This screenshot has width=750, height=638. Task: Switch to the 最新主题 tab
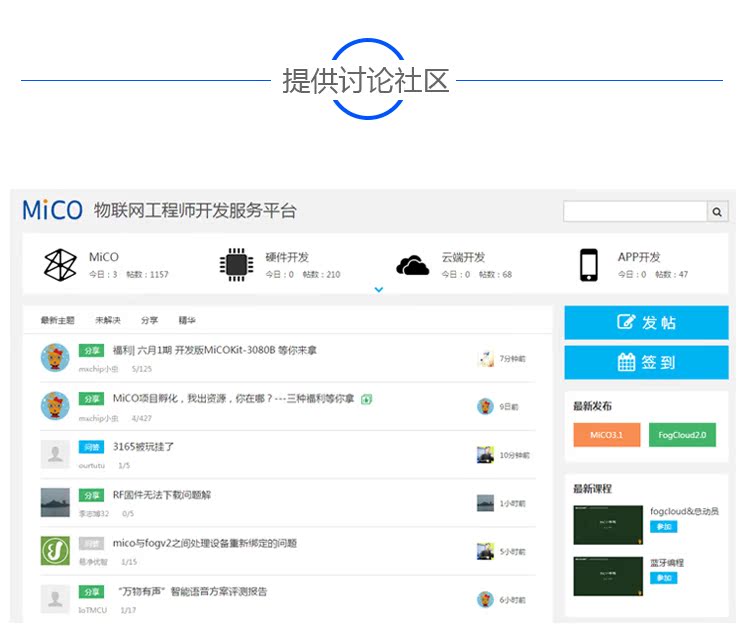coord(57,320)
